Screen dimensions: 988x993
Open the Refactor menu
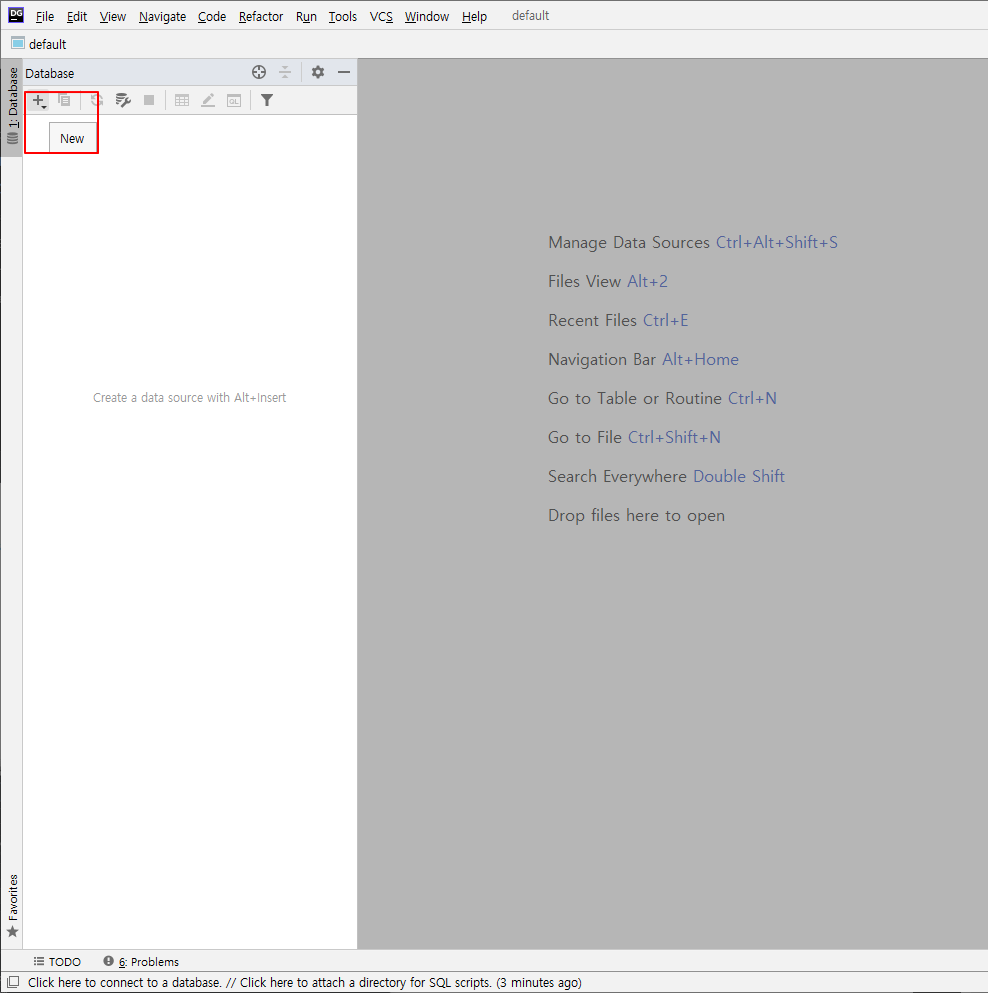point(260,16)
